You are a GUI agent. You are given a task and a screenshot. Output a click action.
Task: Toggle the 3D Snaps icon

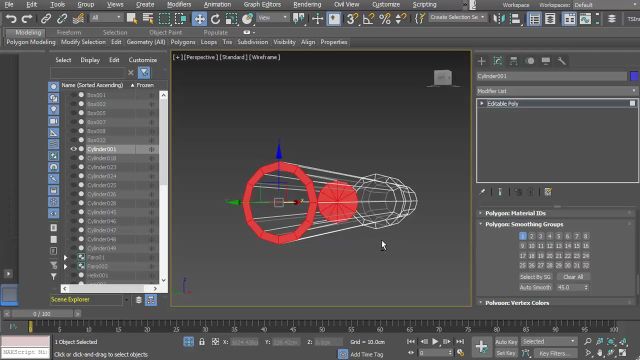352,19
